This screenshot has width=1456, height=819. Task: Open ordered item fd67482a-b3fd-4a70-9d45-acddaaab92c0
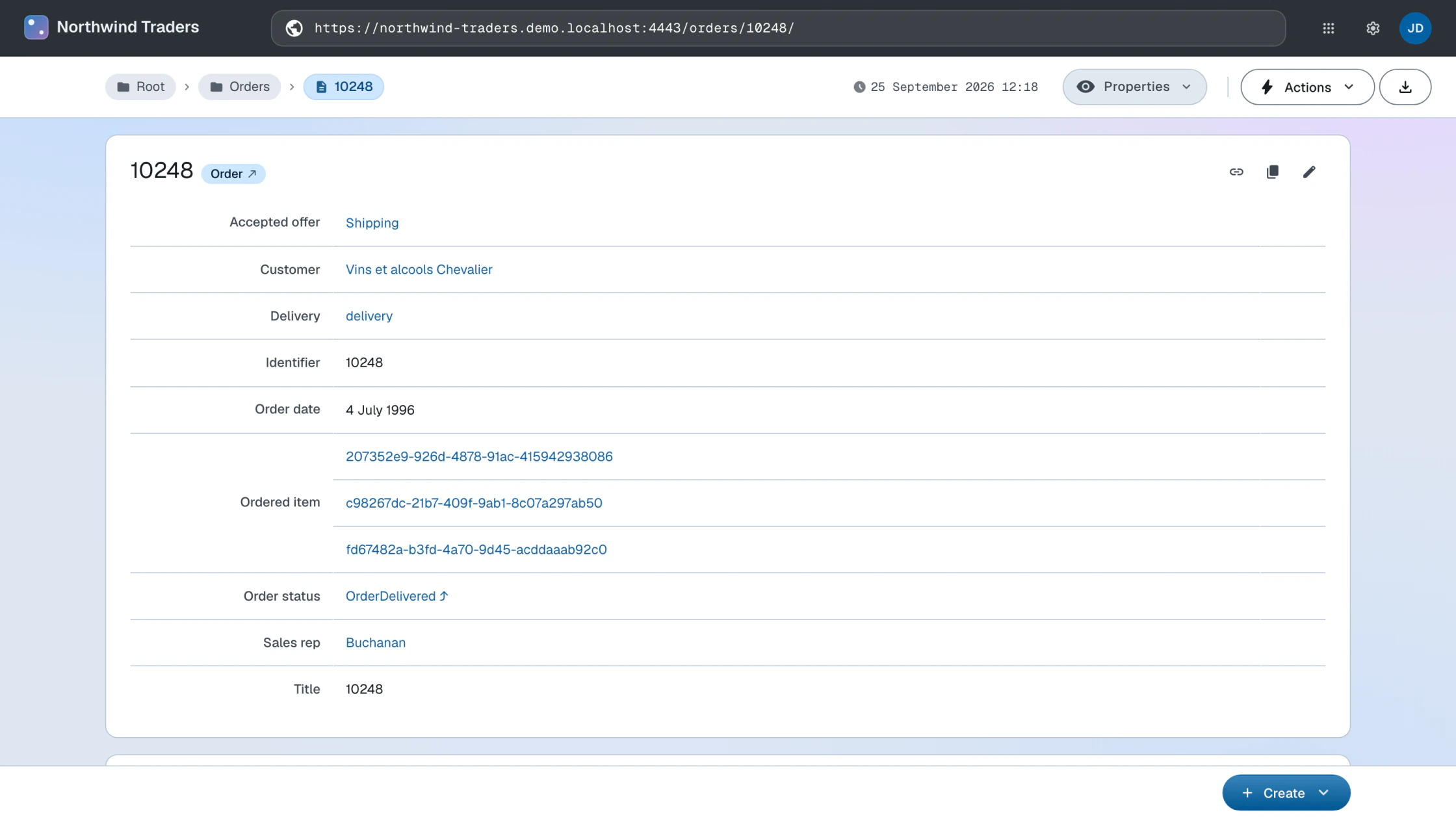pyautogui.click(x=476, y=550)
